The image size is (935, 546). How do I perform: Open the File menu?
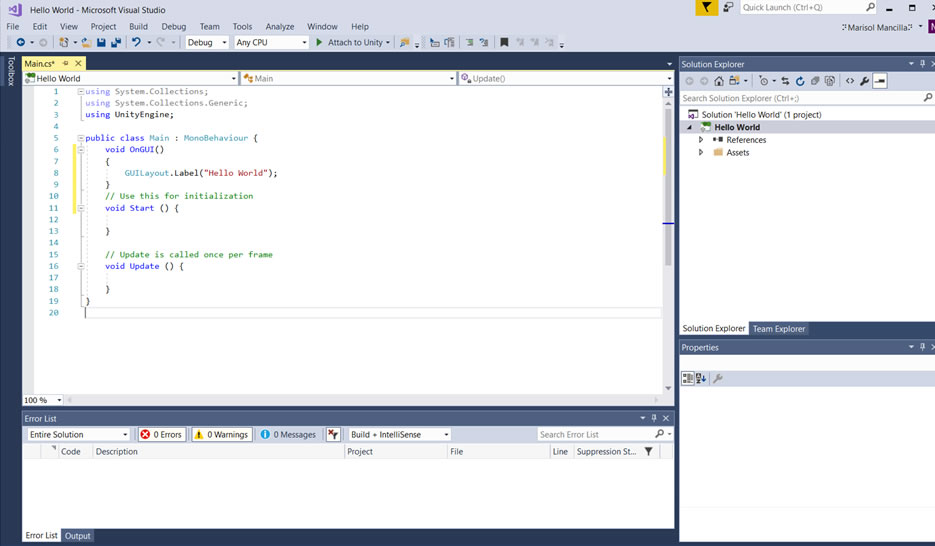click(13, 26)
